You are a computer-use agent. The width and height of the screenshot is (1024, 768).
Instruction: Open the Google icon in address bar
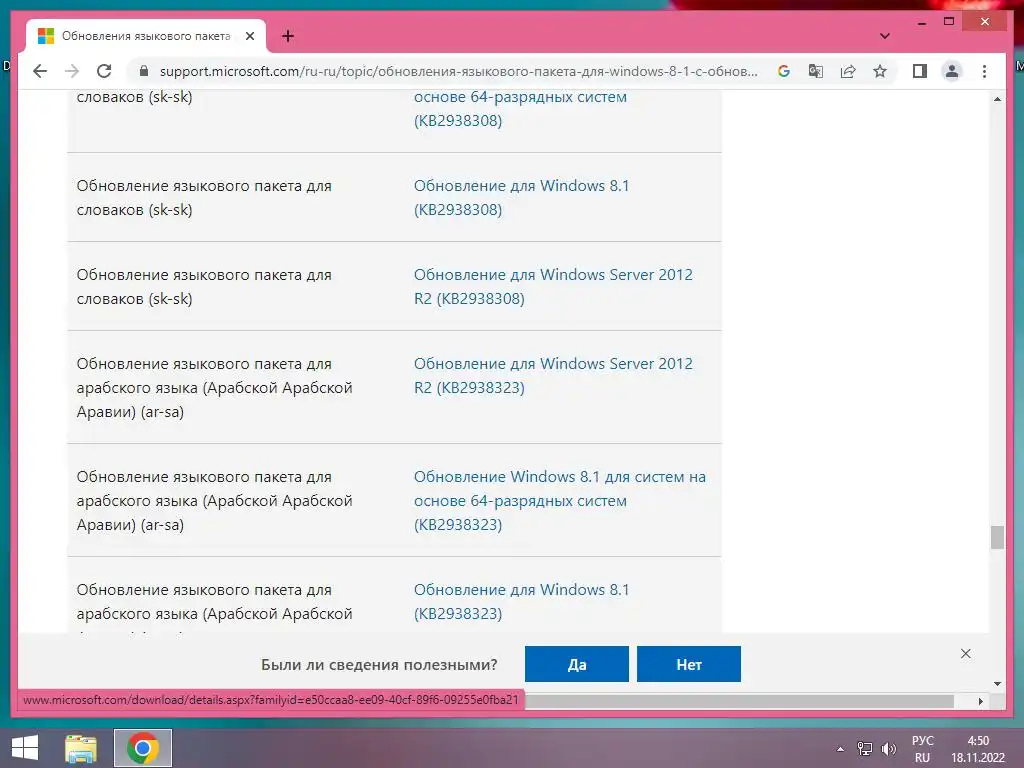pyautogui.click(x=784, y=71)
